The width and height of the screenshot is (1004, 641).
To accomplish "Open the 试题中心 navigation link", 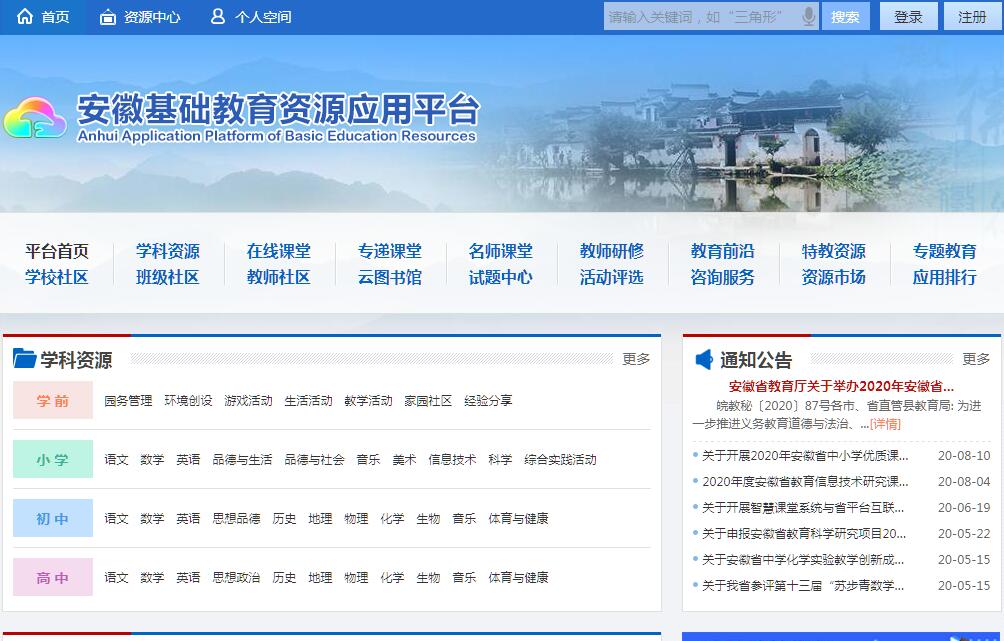I will click(x=501, y=277).
